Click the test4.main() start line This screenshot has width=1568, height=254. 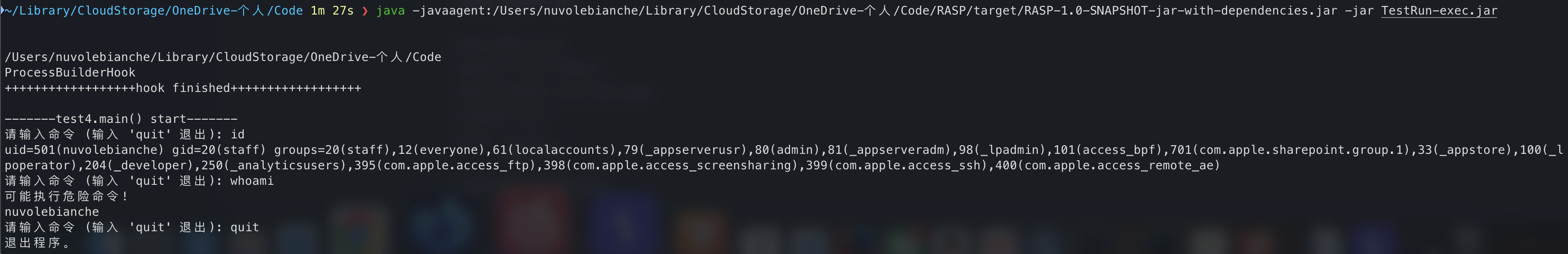[121, 119]
